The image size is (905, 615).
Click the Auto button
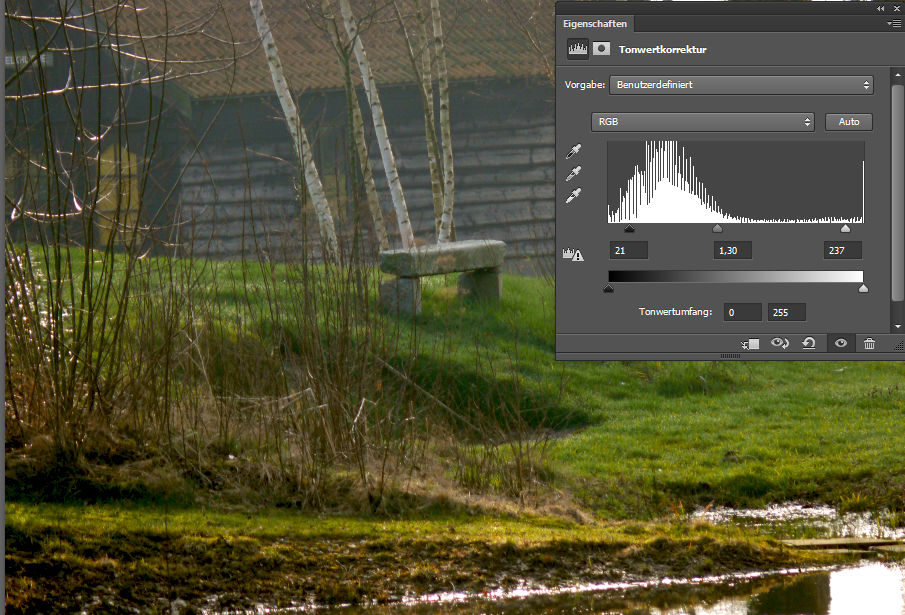pos(848,122)
